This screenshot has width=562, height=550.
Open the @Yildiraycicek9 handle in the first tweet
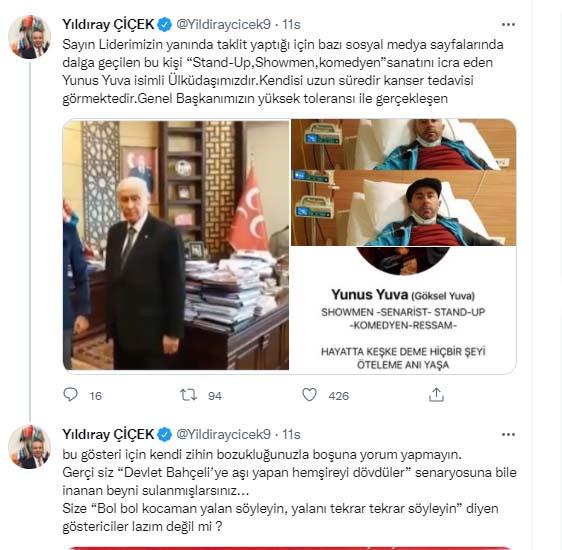click(x=223, y=24)
